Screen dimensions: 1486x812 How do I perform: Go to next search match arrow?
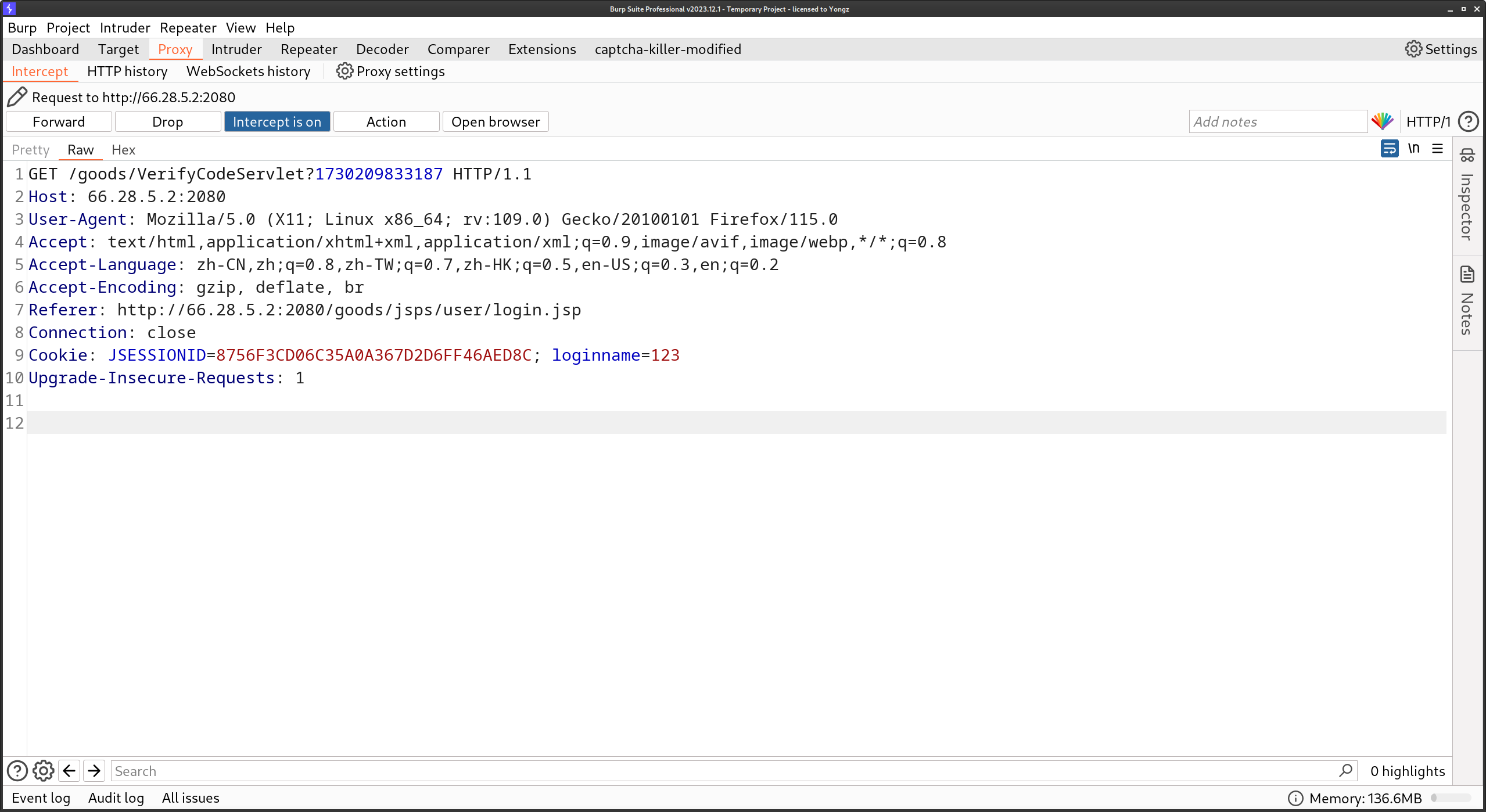[x=94, y=771]
